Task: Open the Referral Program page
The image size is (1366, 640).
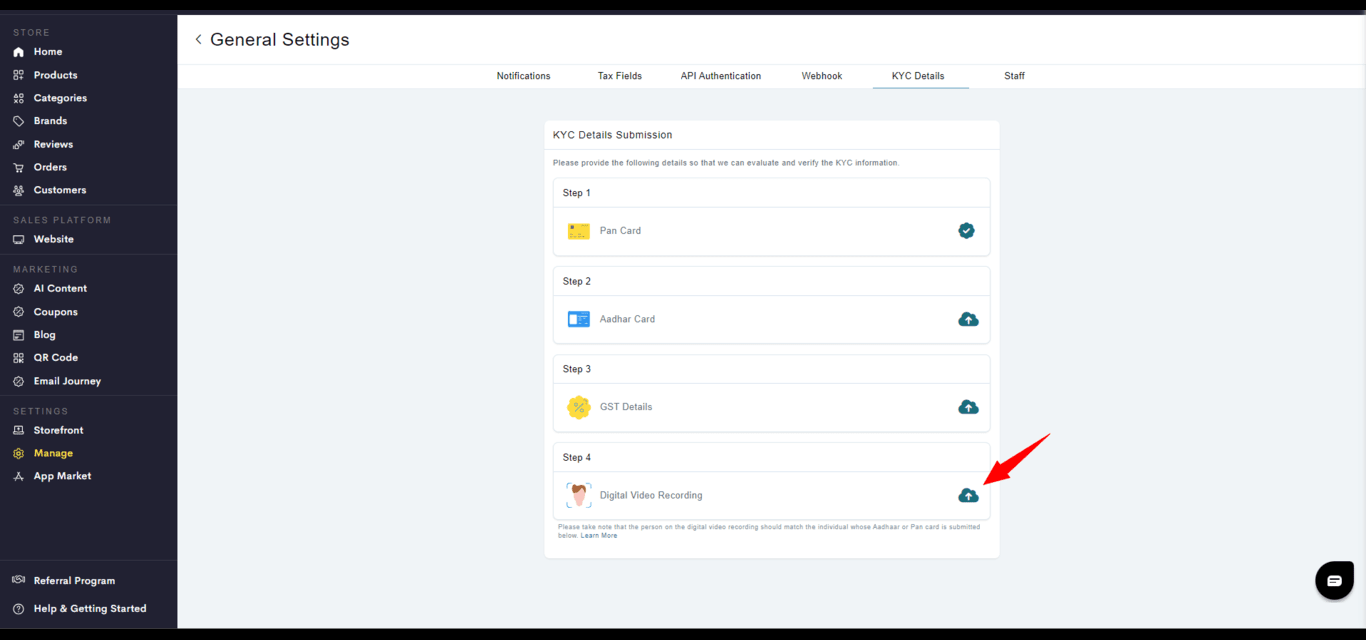Action: click(74, 581)
